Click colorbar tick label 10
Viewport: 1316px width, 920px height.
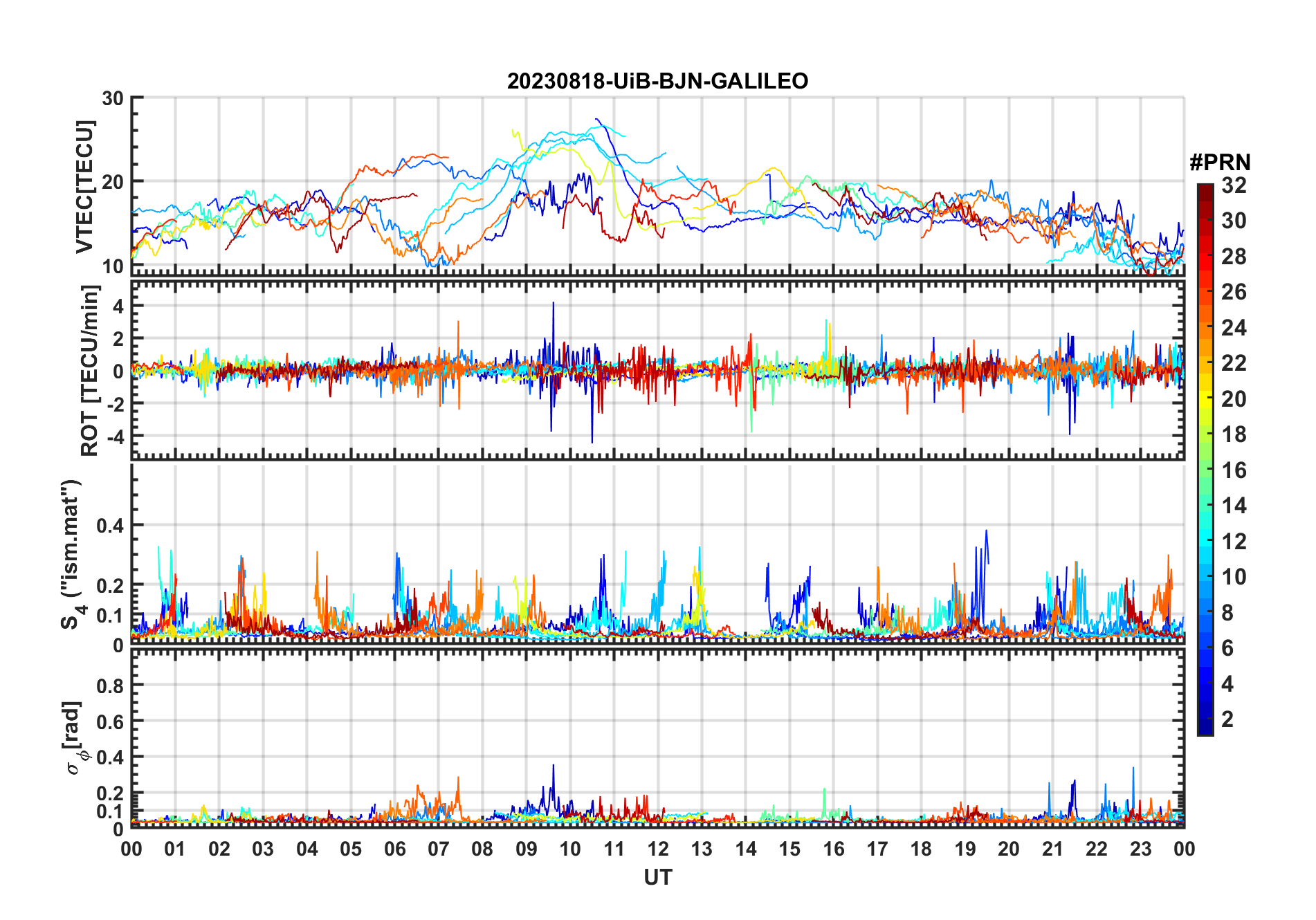[x=1234, y=577]
